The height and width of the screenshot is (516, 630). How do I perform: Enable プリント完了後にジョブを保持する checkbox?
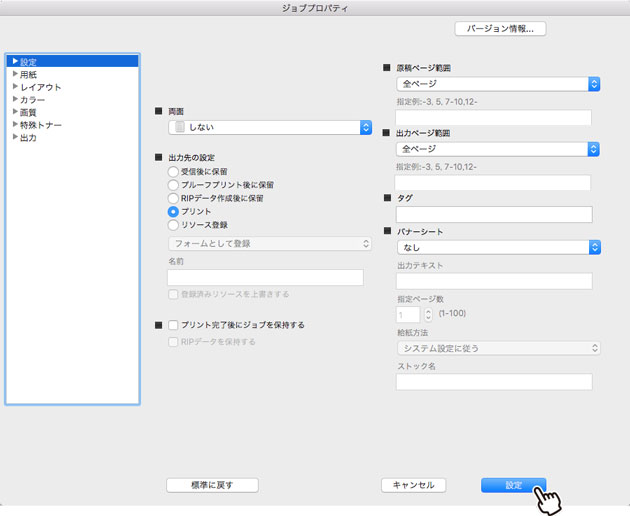174,325
